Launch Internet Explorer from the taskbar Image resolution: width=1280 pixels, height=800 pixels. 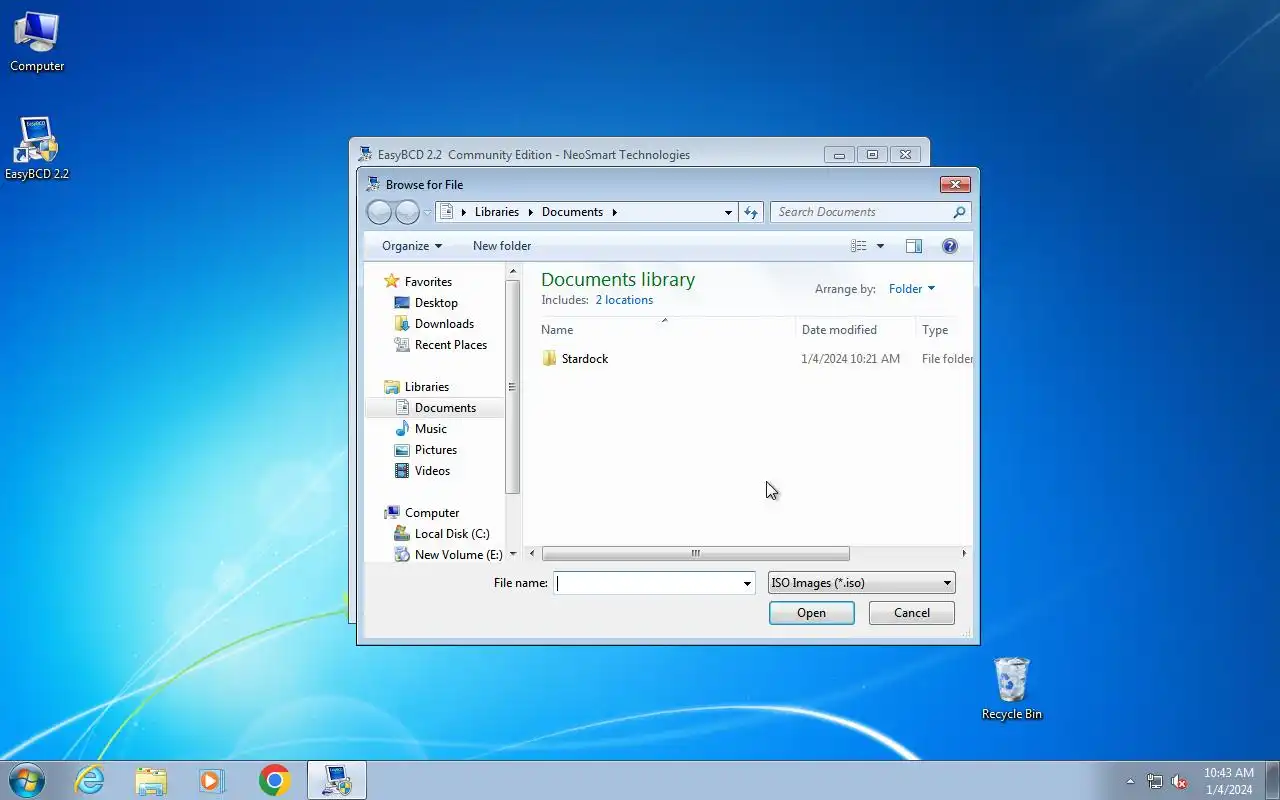[x=90, y=780]
